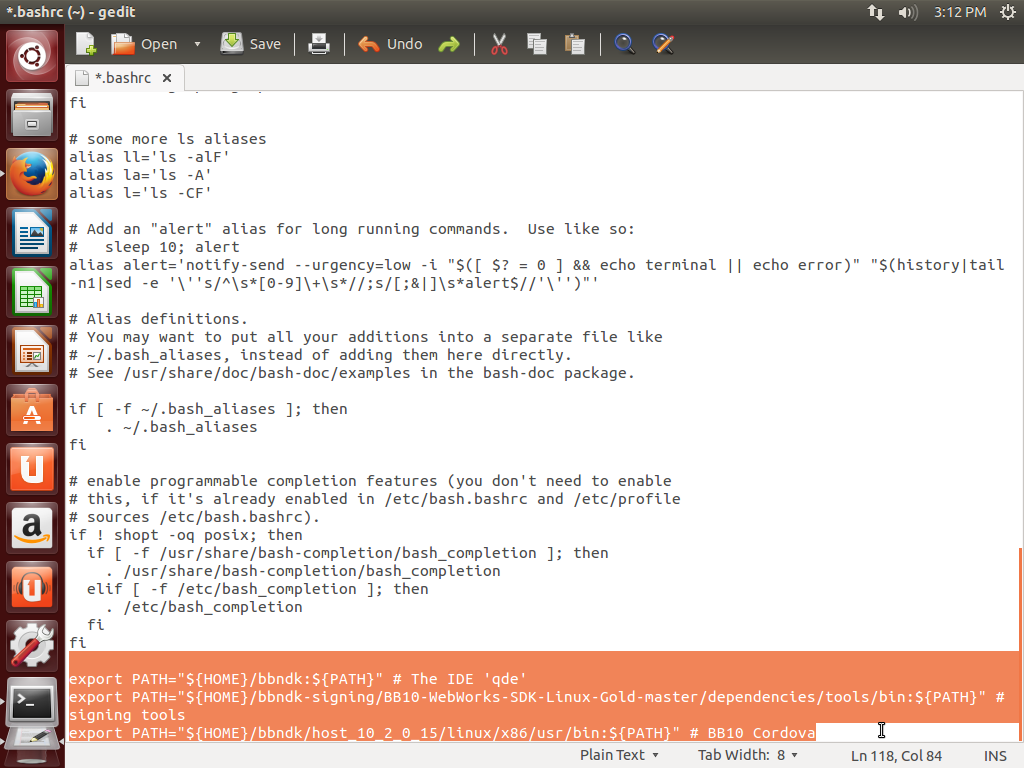The width and height of the screenshot is (1024, 768).
Task: Expand the recent files dropdown arrow next to Open
Action: pyautogui.click(x=197, y=44)
